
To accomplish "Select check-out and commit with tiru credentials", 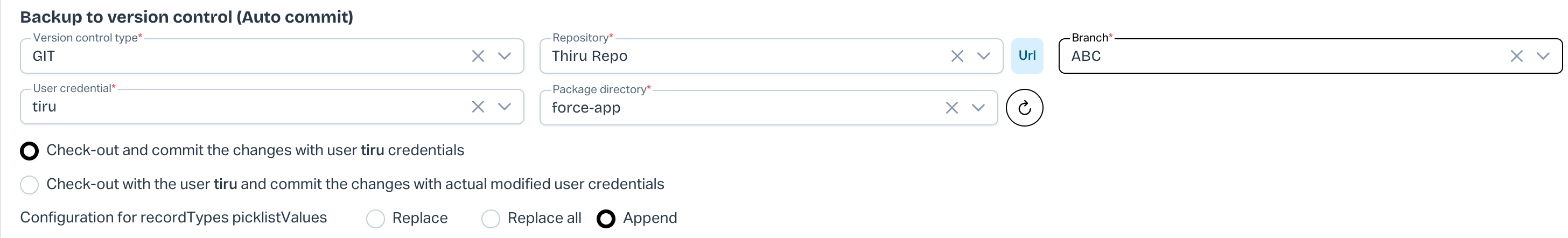I will (x=29, y=151).
